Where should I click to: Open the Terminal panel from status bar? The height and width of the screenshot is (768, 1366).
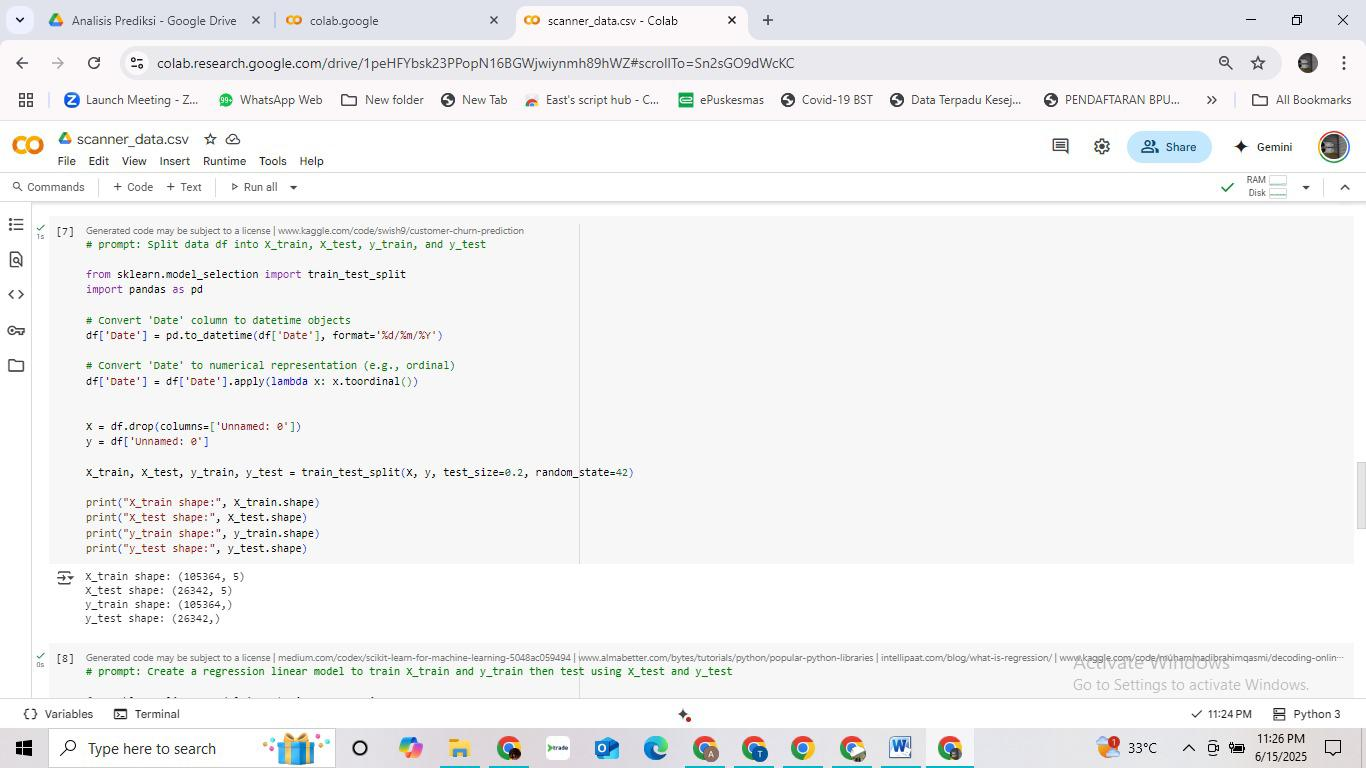146,714
